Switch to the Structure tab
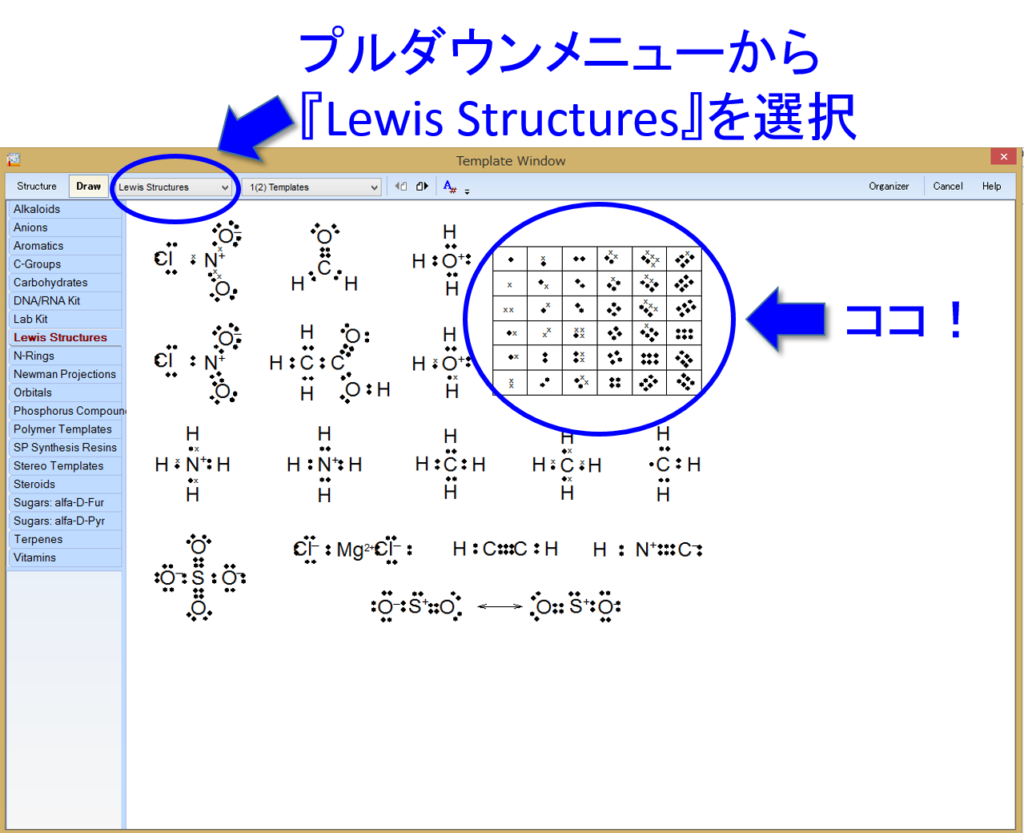 tap(36, 186)
